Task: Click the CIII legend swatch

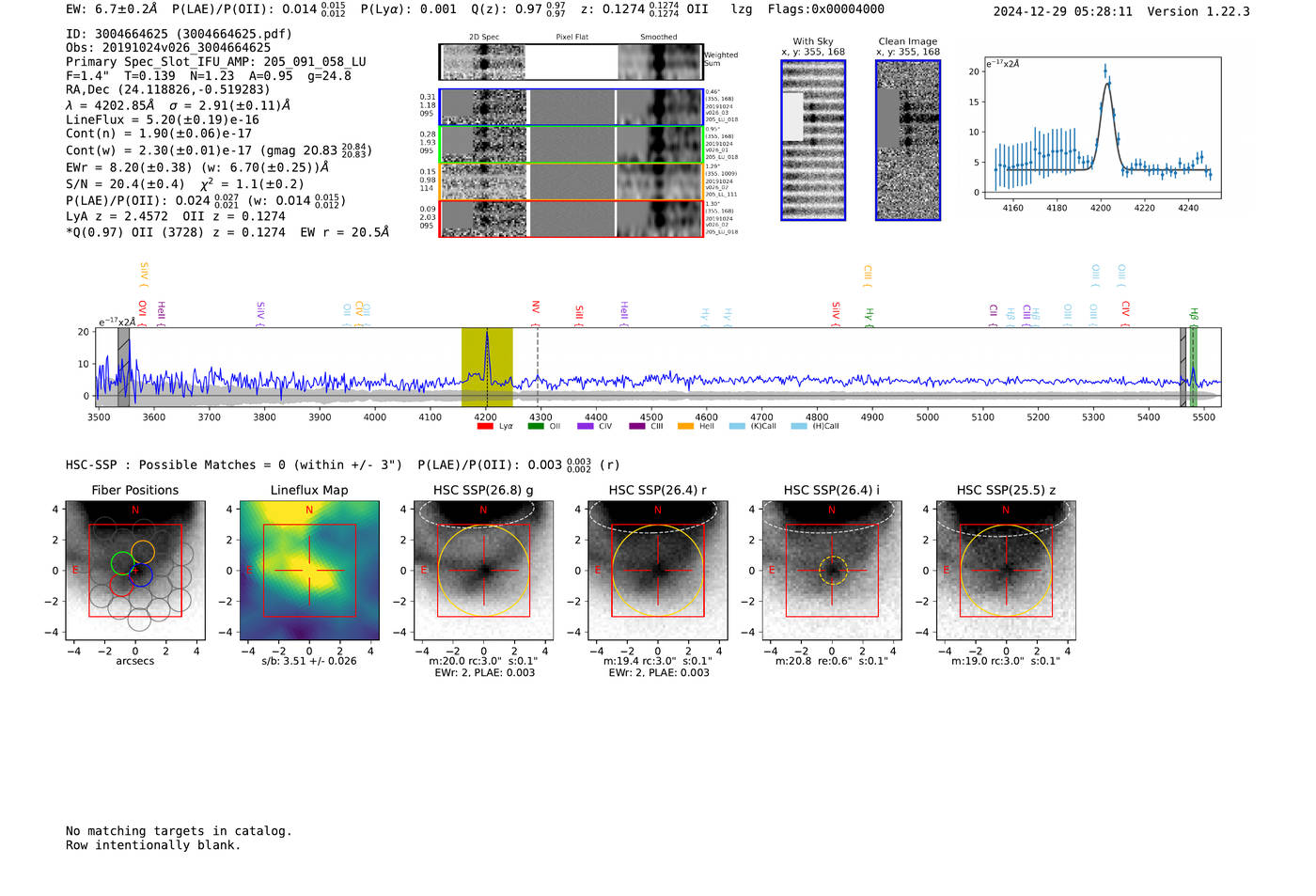Action: [636, 427]
